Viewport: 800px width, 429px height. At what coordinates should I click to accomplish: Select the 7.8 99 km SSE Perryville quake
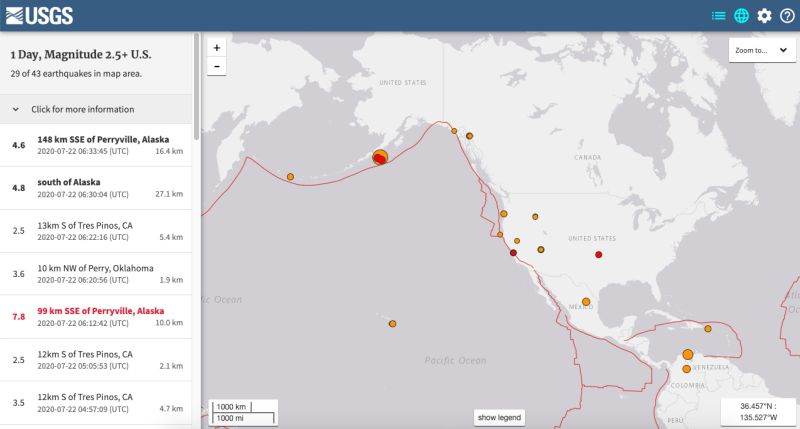pyautogui.click(x=96, y=316)
